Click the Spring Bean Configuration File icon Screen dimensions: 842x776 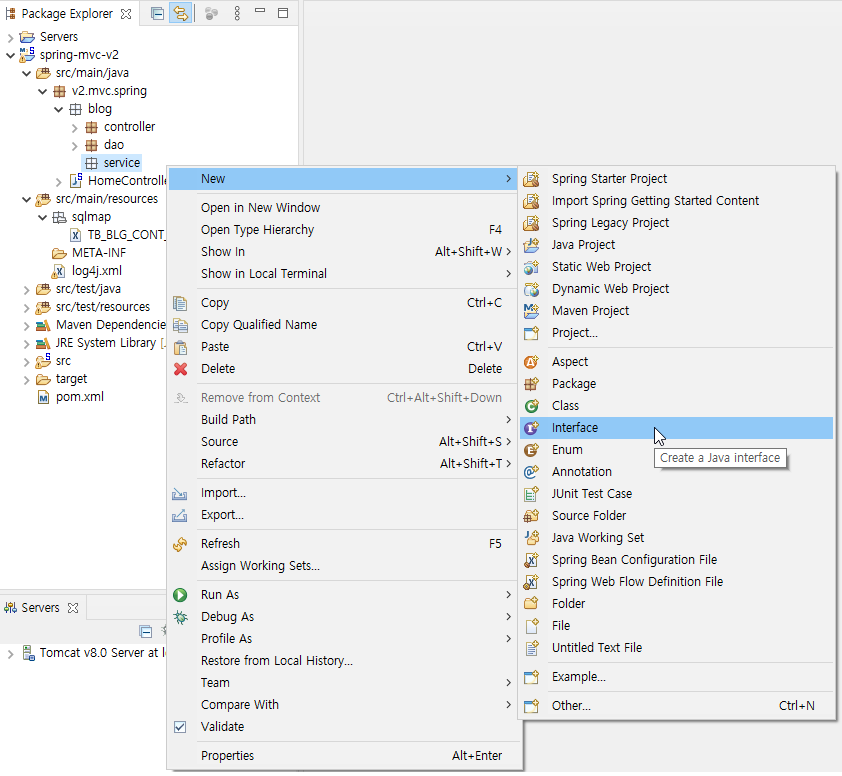[531, 560]
